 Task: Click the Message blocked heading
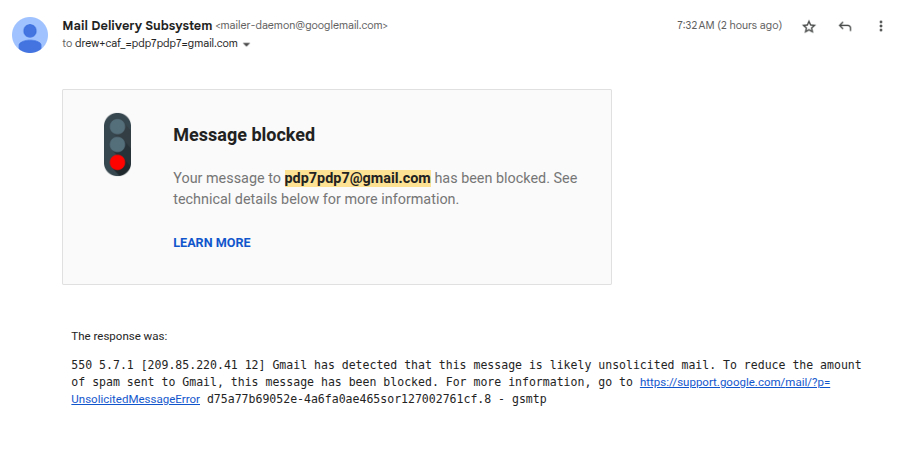coord(244,134)
